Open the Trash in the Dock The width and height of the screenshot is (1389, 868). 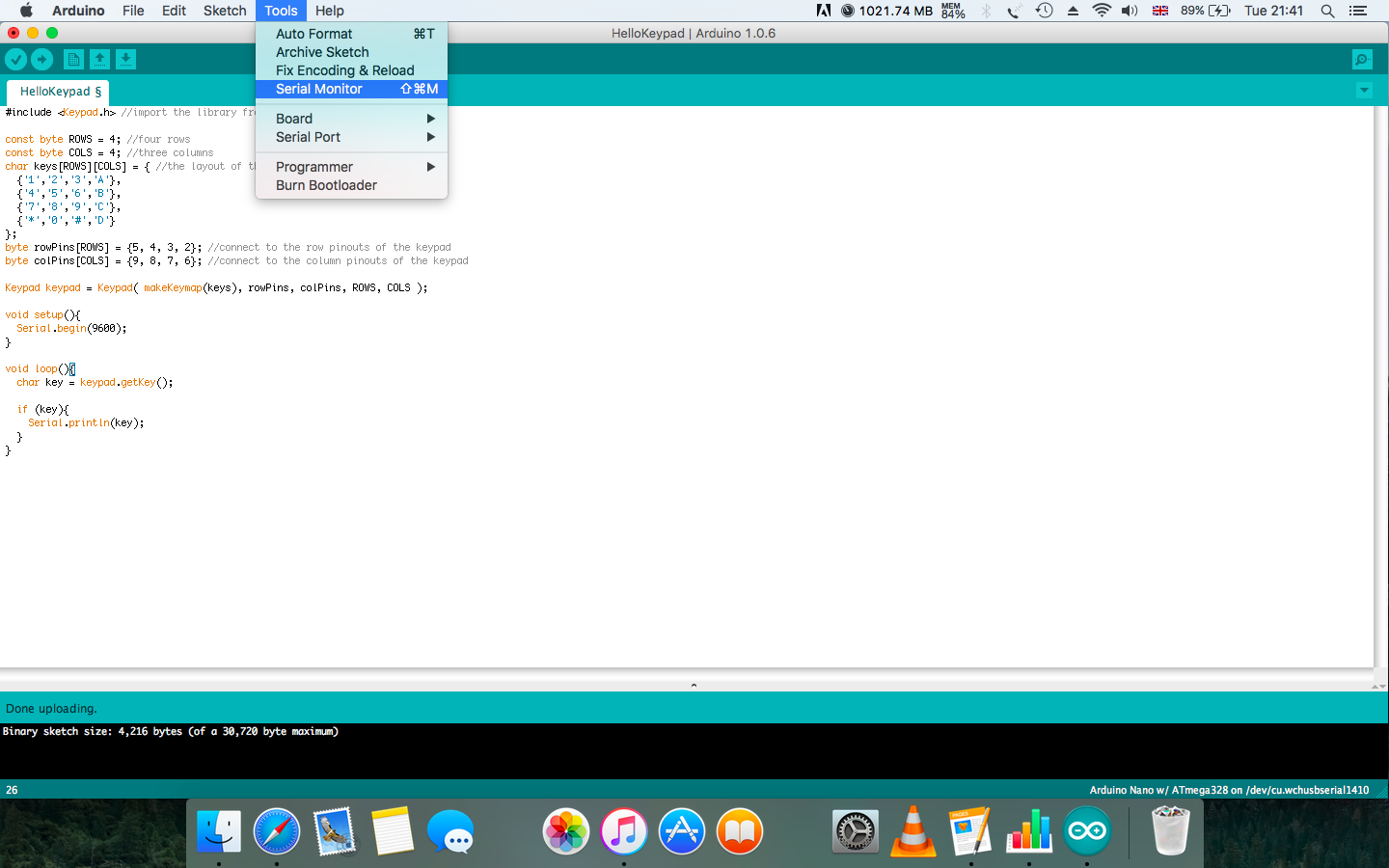pyautogui.click(x=1170, y=830)
